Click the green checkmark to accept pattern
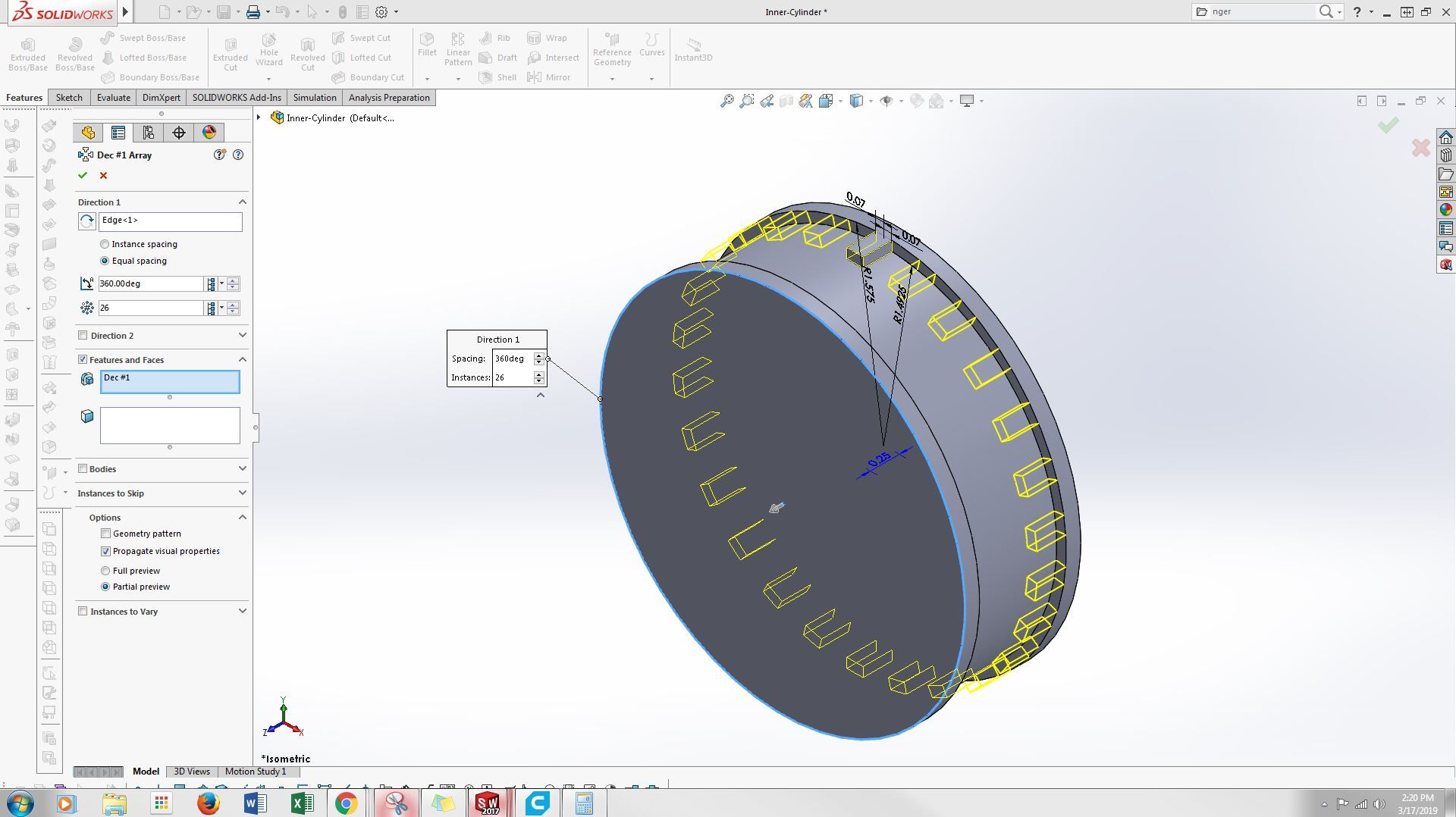1456x817 pixels. (x=83, y=175)
